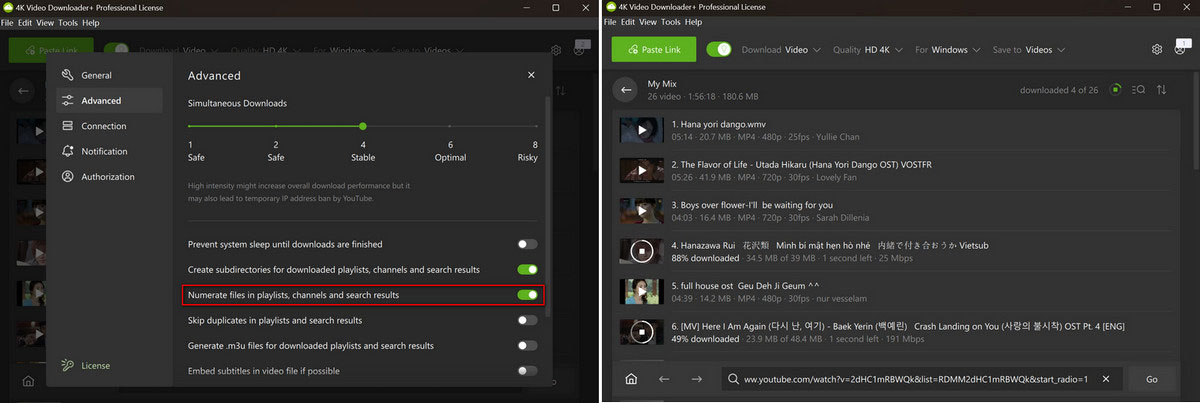Viewport: 1200px width, 403px height.
Task: Open settings gear in right window toolbar
Action: pos(1157,49)
